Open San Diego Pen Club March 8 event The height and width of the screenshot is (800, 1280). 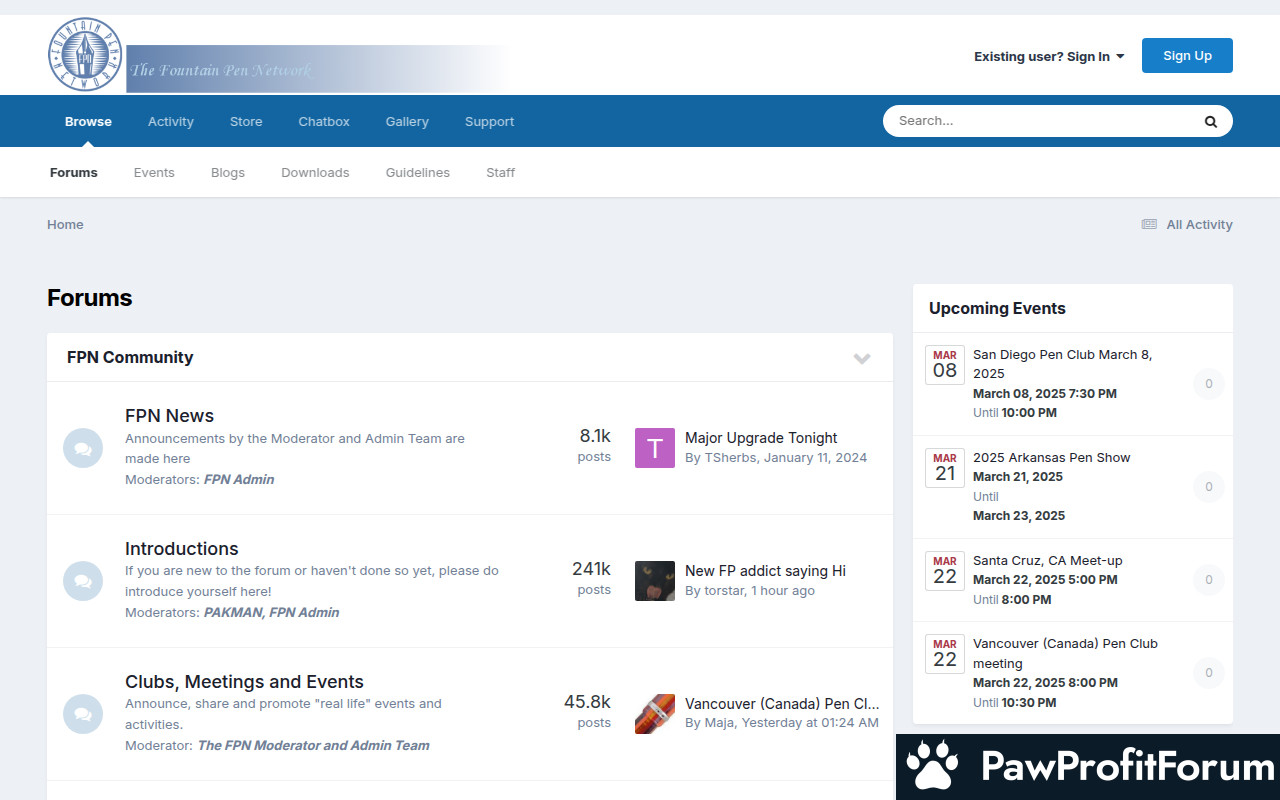pyautogui.click(x=1062, y=364)
